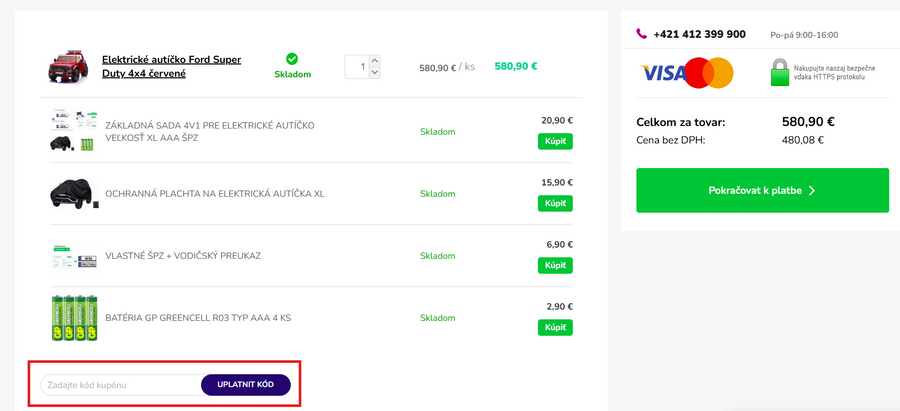The width and height of the screenshot is (900, 411).
Task: Click the green in-stock checkmark icon
Action: [x=292, y=59]
